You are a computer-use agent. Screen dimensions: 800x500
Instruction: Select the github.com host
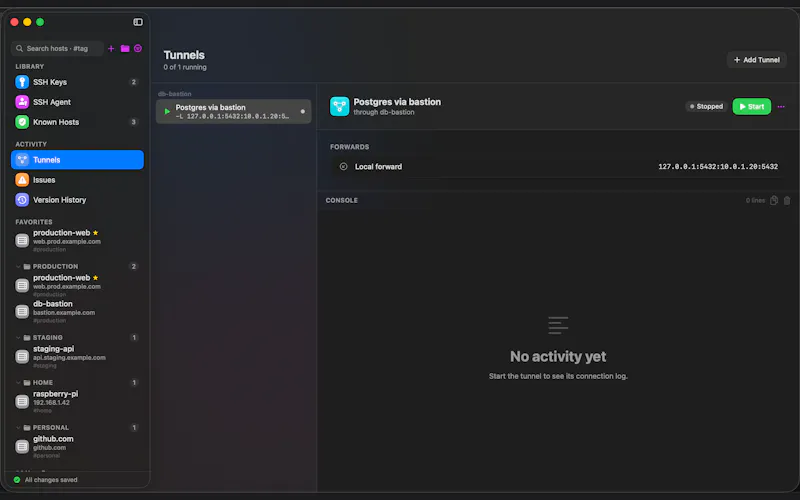click(77, 446)
